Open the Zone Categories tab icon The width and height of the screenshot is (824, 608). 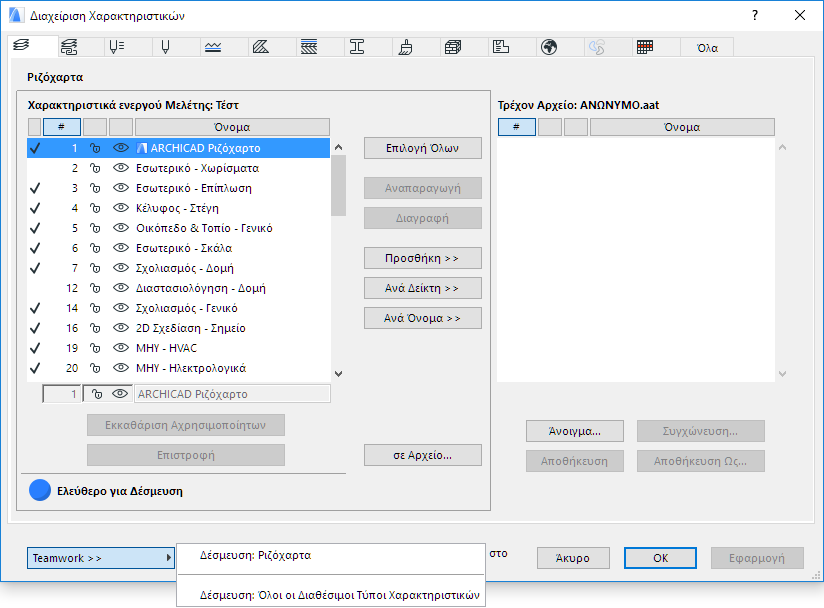click(x=501, y=47)
